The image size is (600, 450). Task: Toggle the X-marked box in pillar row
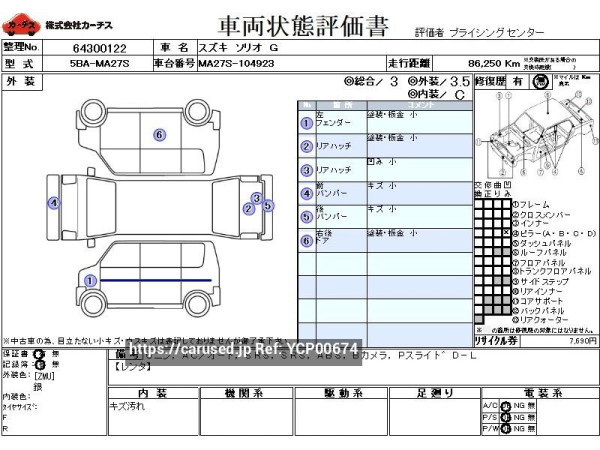(507, 233)
